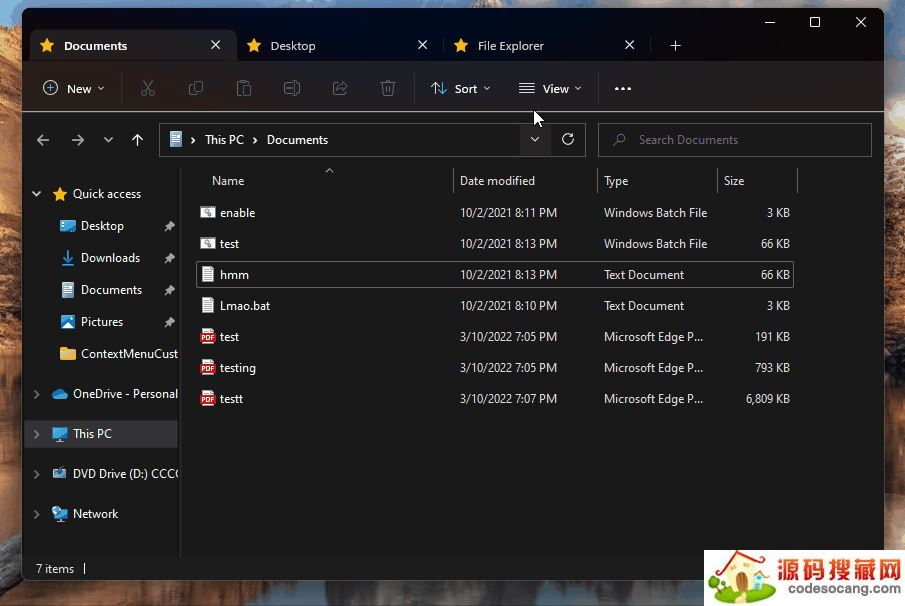Collapse the Quick access section
Screen dimensions: 905x606
tap(37, 194)
